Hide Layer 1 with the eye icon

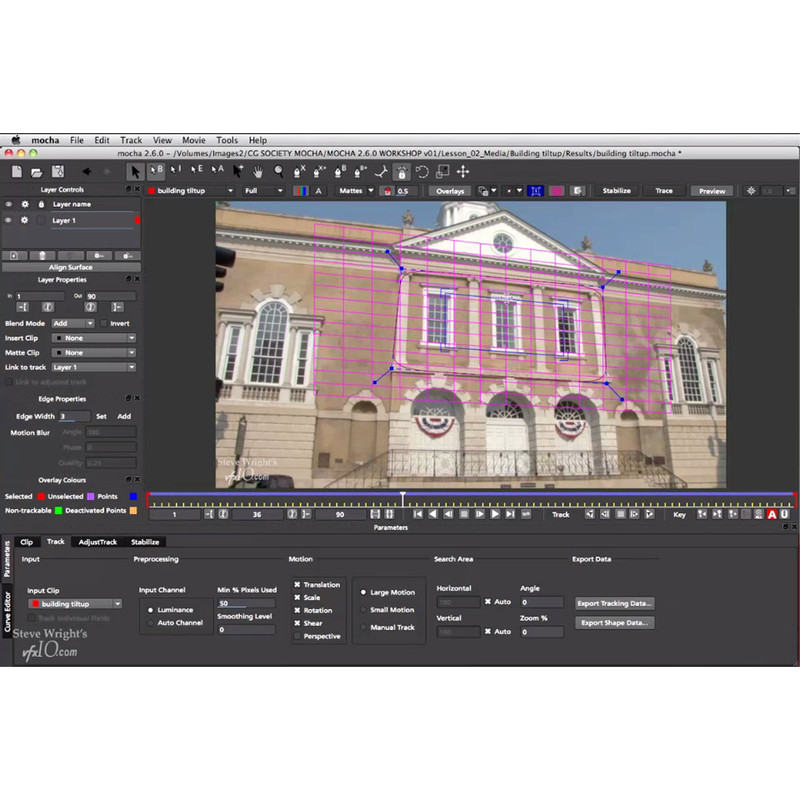tap(10, 220)
